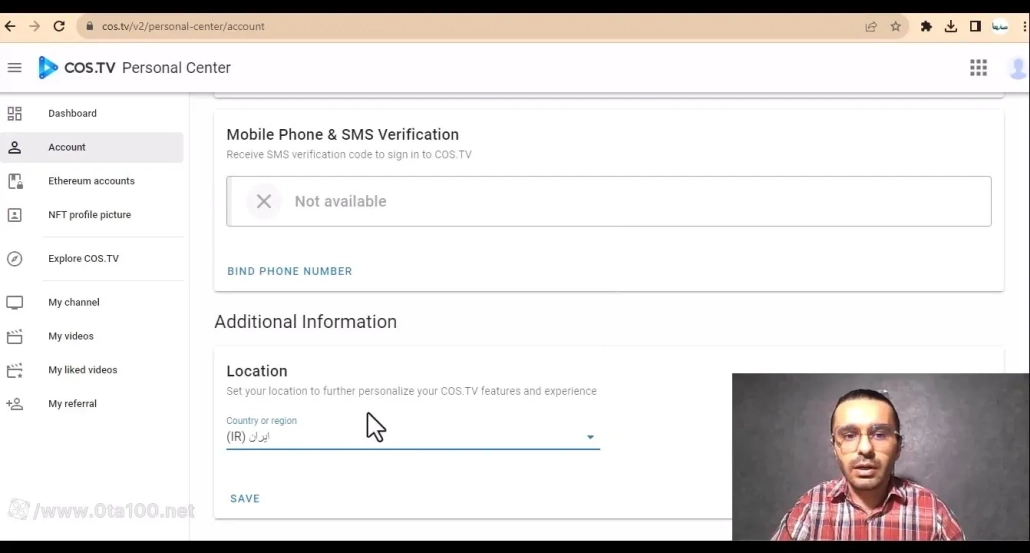Open My channel from sidebar
The image size is (1030, 553).
(x=74, y=303)
